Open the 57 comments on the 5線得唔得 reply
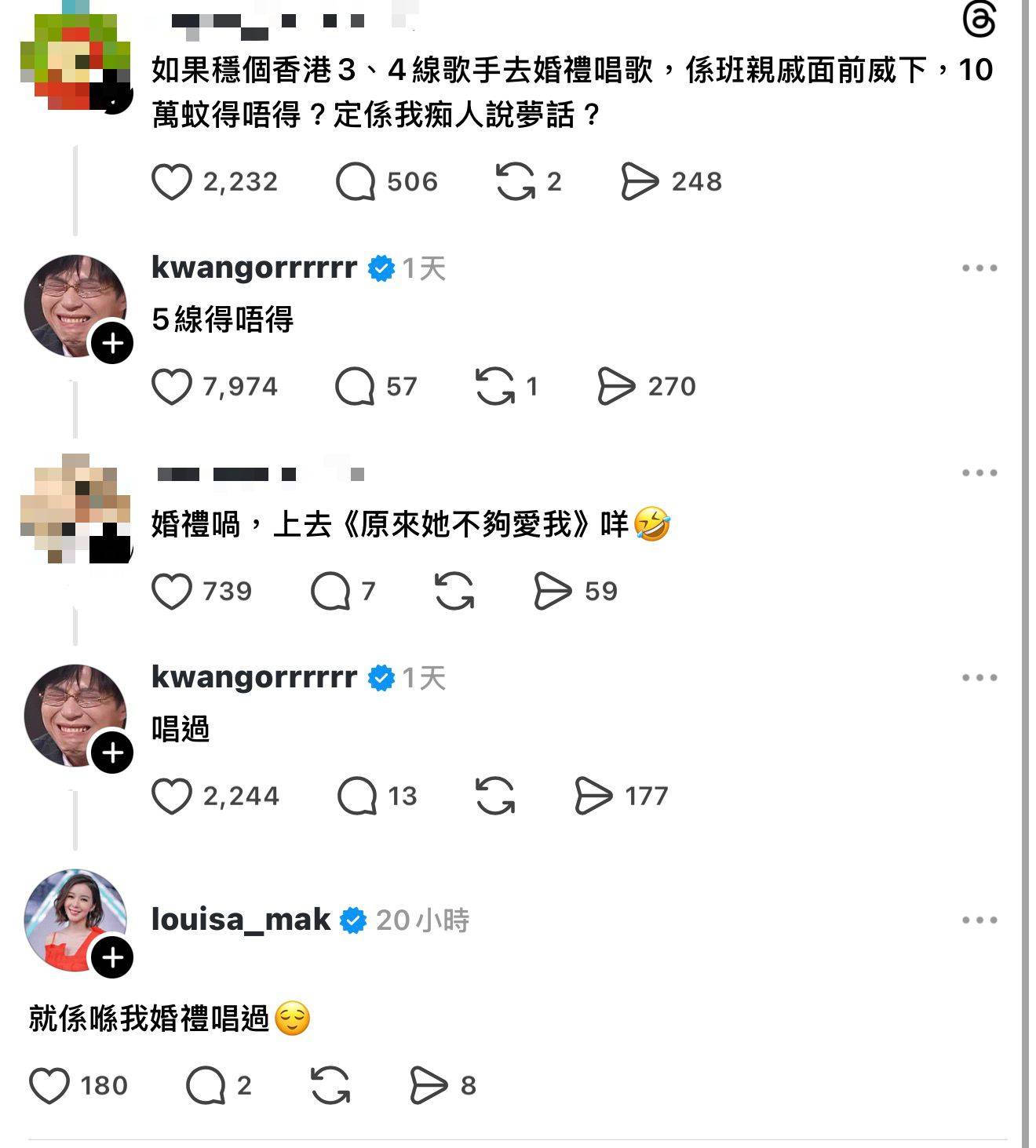The image size is (1036, 1148). tap(355, 387)
